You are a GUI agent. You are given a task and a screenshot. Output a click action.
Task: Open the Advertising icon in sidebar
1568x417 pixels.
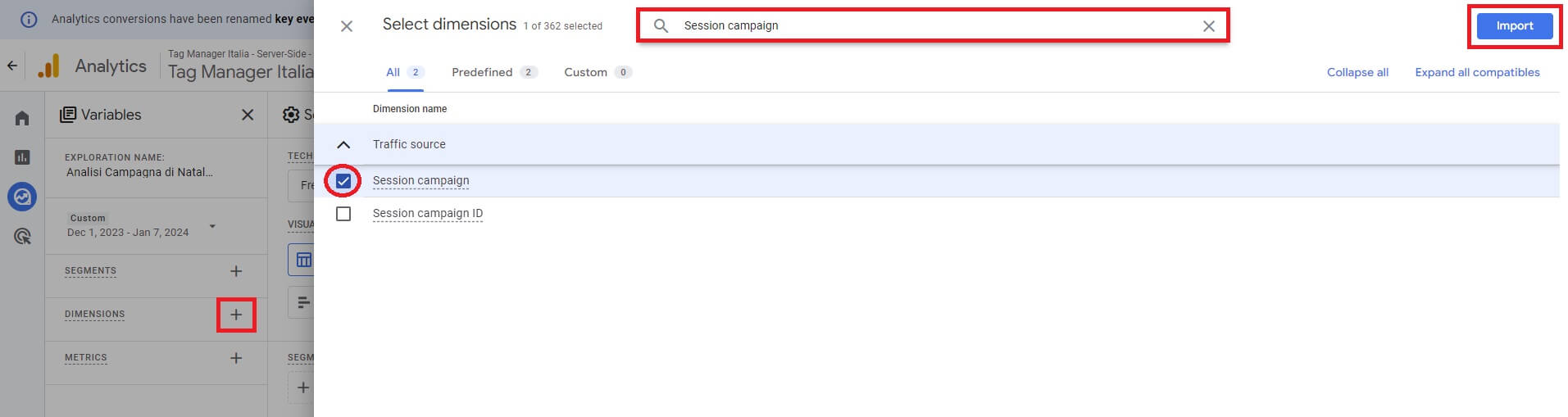pos(22,237)
